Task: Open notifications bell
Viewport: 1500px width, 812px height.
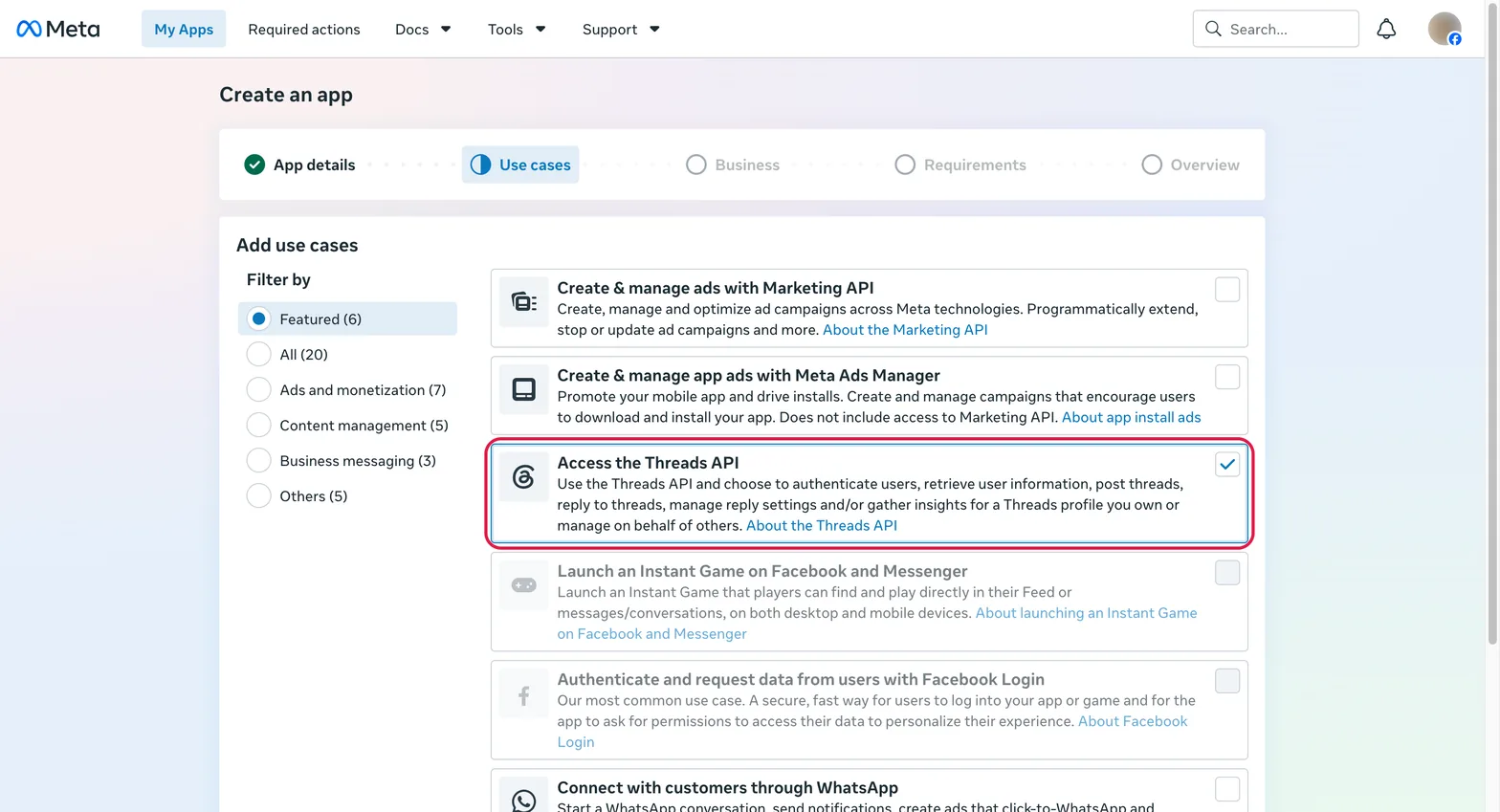Action: coord(1386,29)
